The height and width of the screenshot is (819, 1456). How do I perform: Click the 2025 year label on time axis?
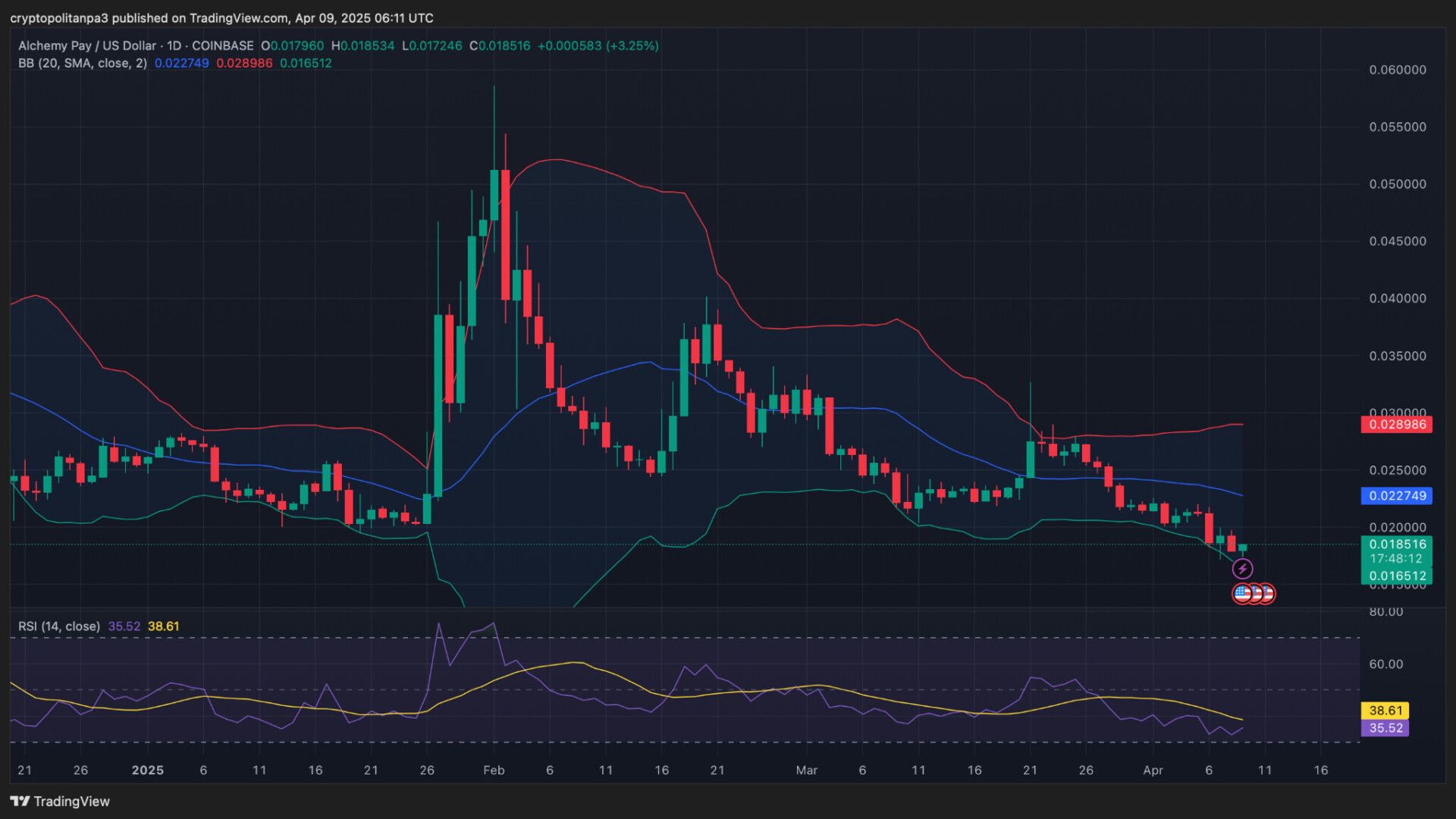147,770
